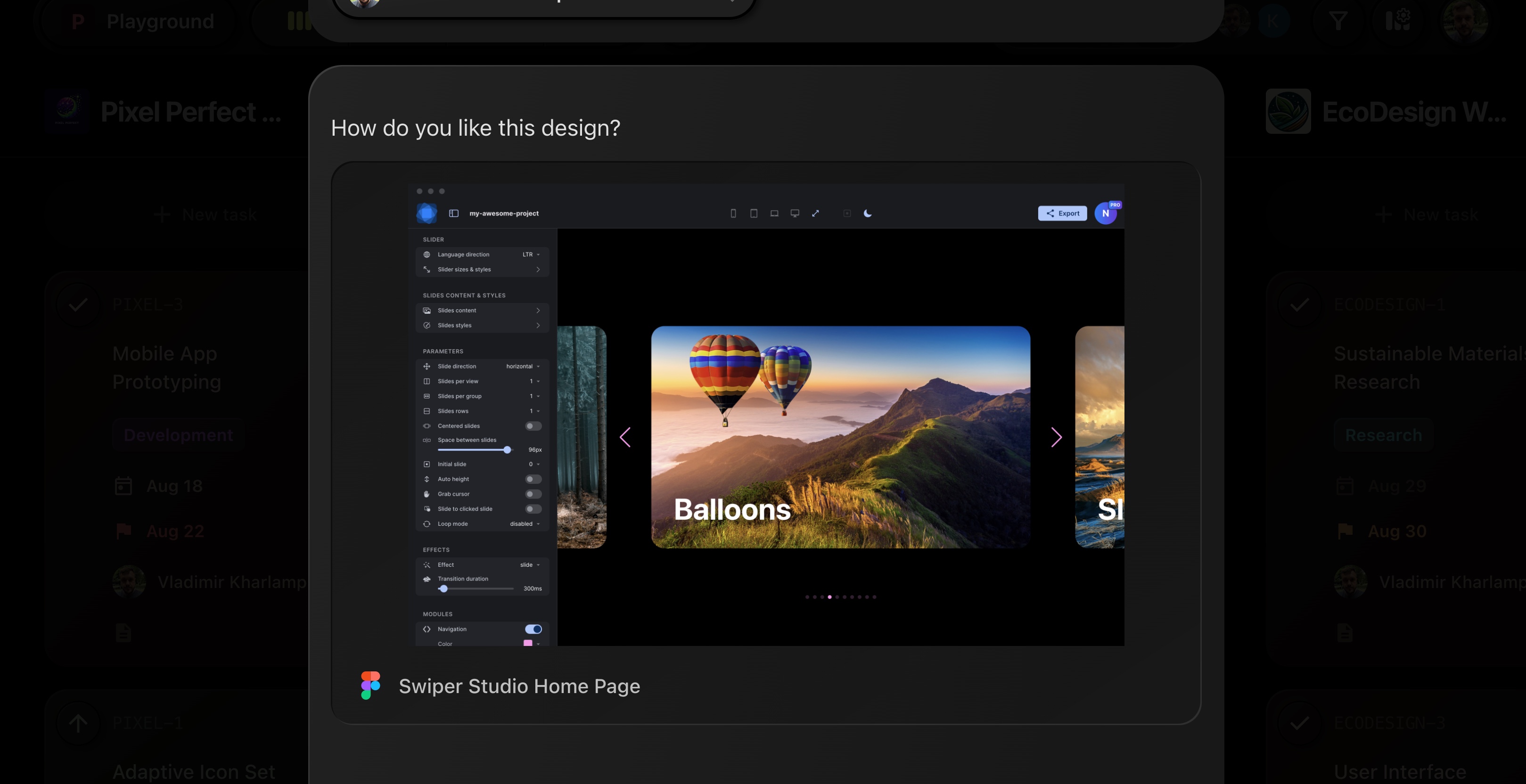
Task: Click the fullscreen expand arrow icon
Action: point(816,213)
